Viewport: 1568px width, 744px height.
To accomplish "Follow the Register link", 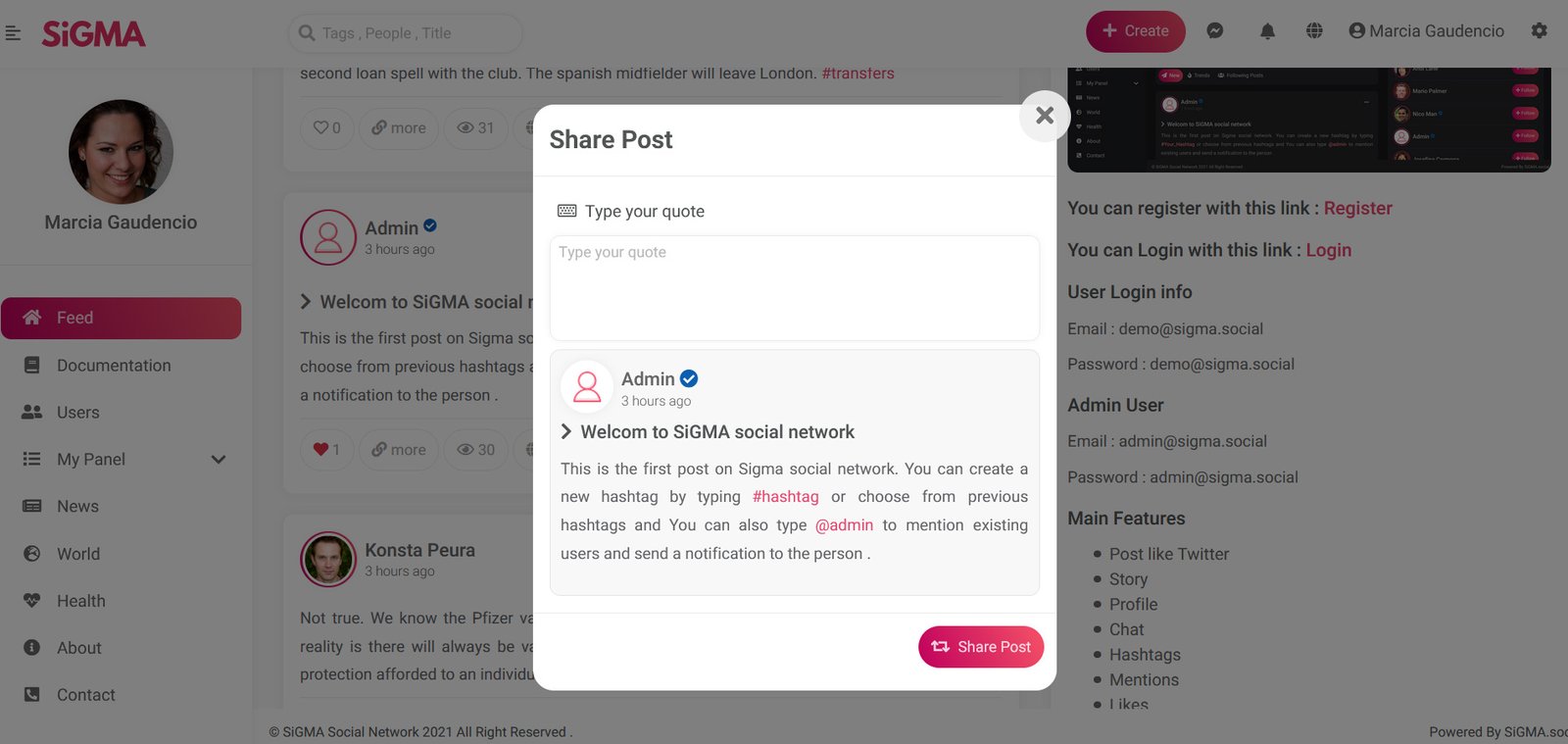I will [1357, 209].
